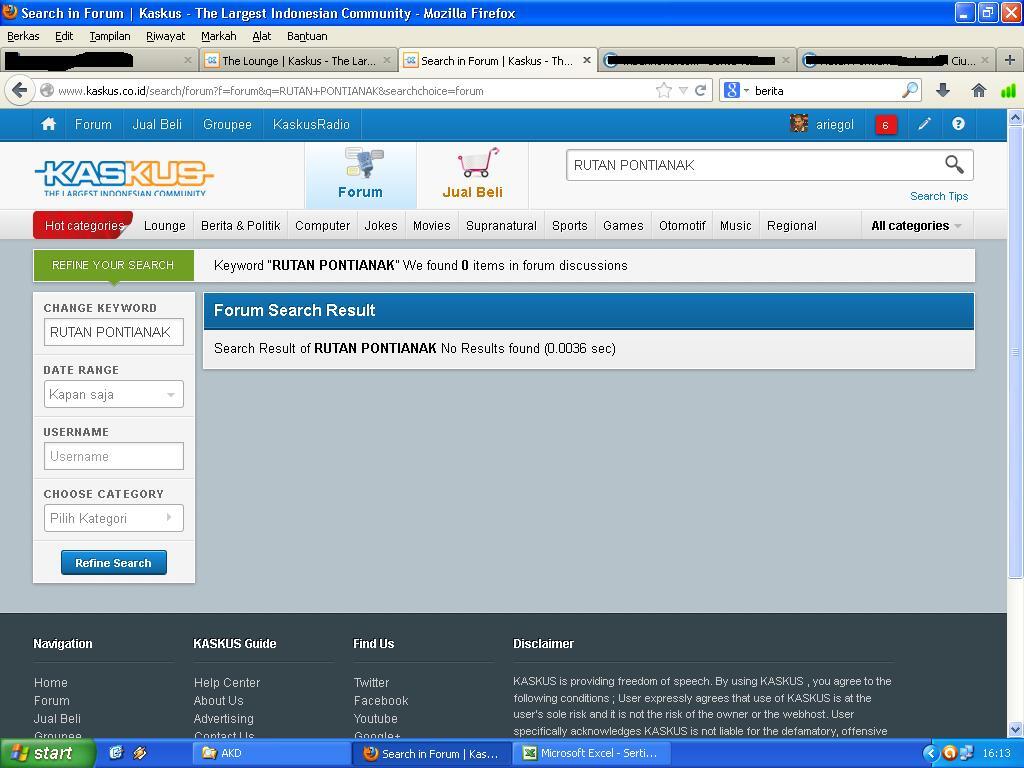Click Jual Beli in the blue navbar

click(157, 124)
